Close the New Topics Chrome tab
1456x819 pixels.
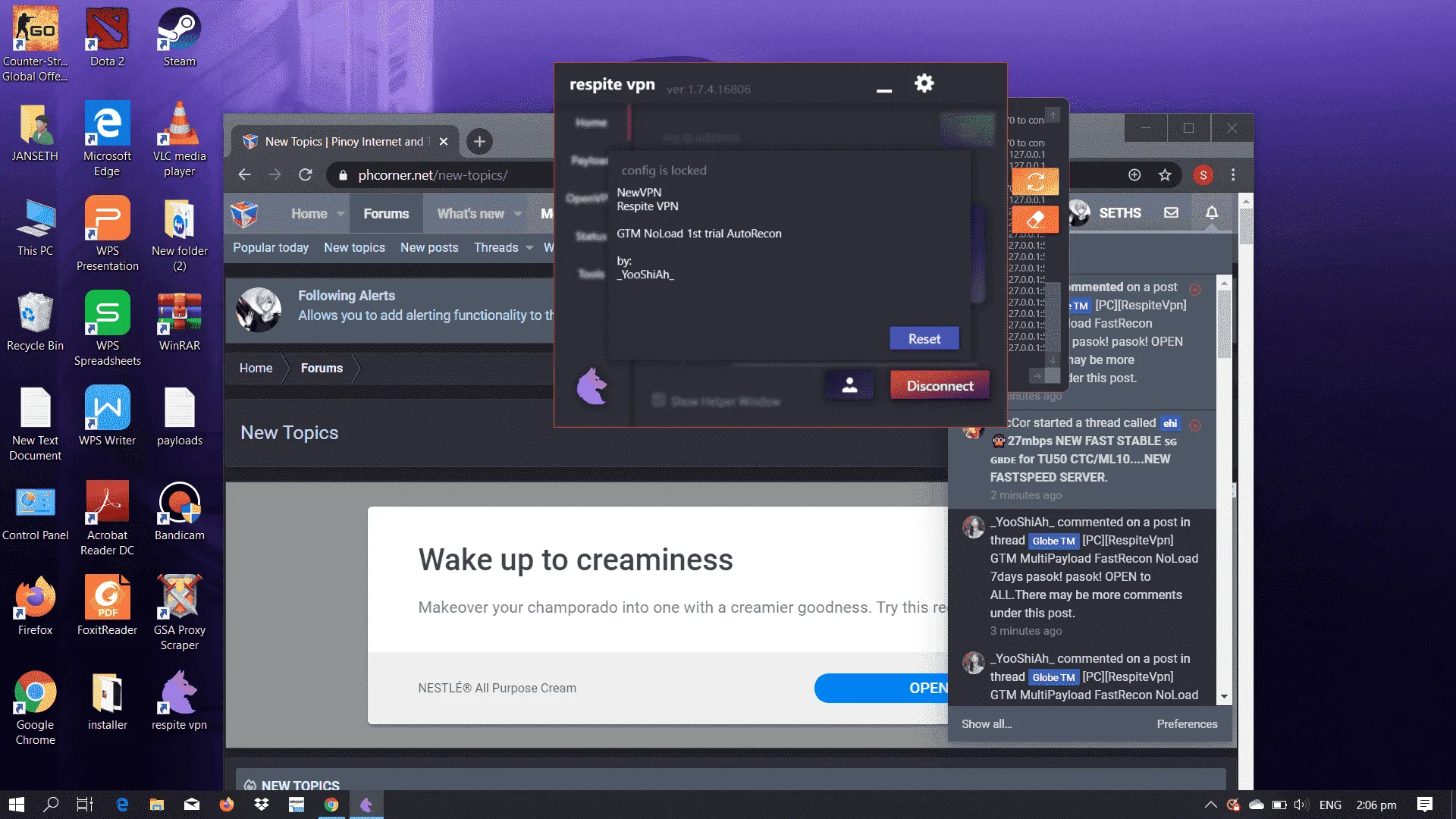pos(444,142)
